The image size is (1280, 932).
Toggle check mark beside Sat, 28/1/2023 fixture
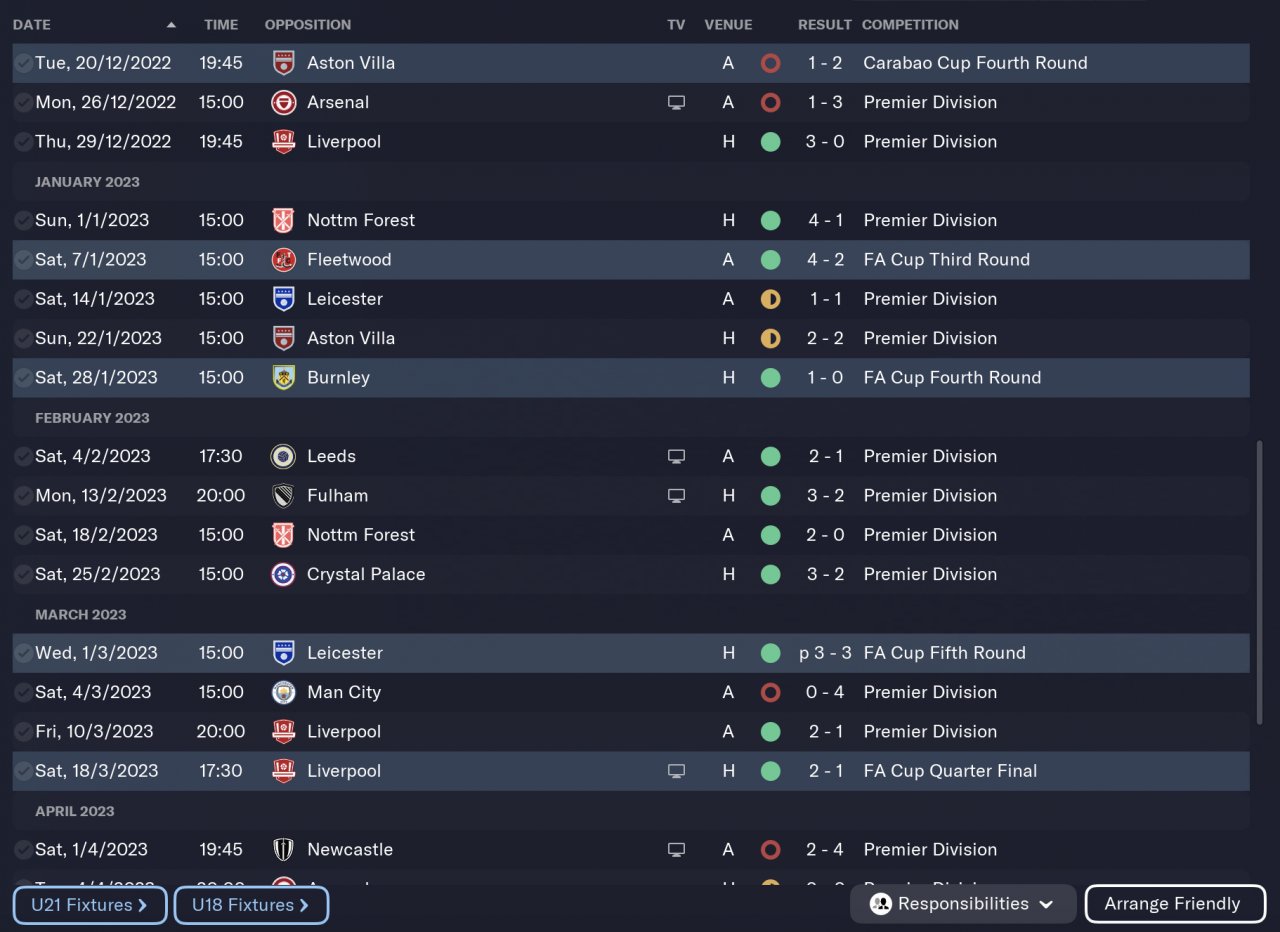point(22,377)
